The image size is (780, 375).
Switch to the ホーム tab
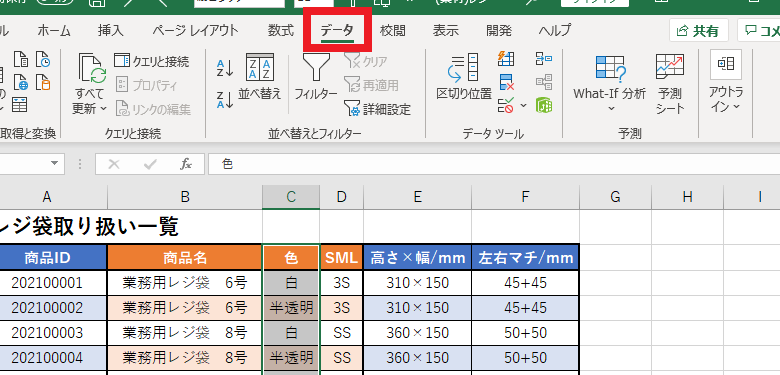[x=54, y=31]
